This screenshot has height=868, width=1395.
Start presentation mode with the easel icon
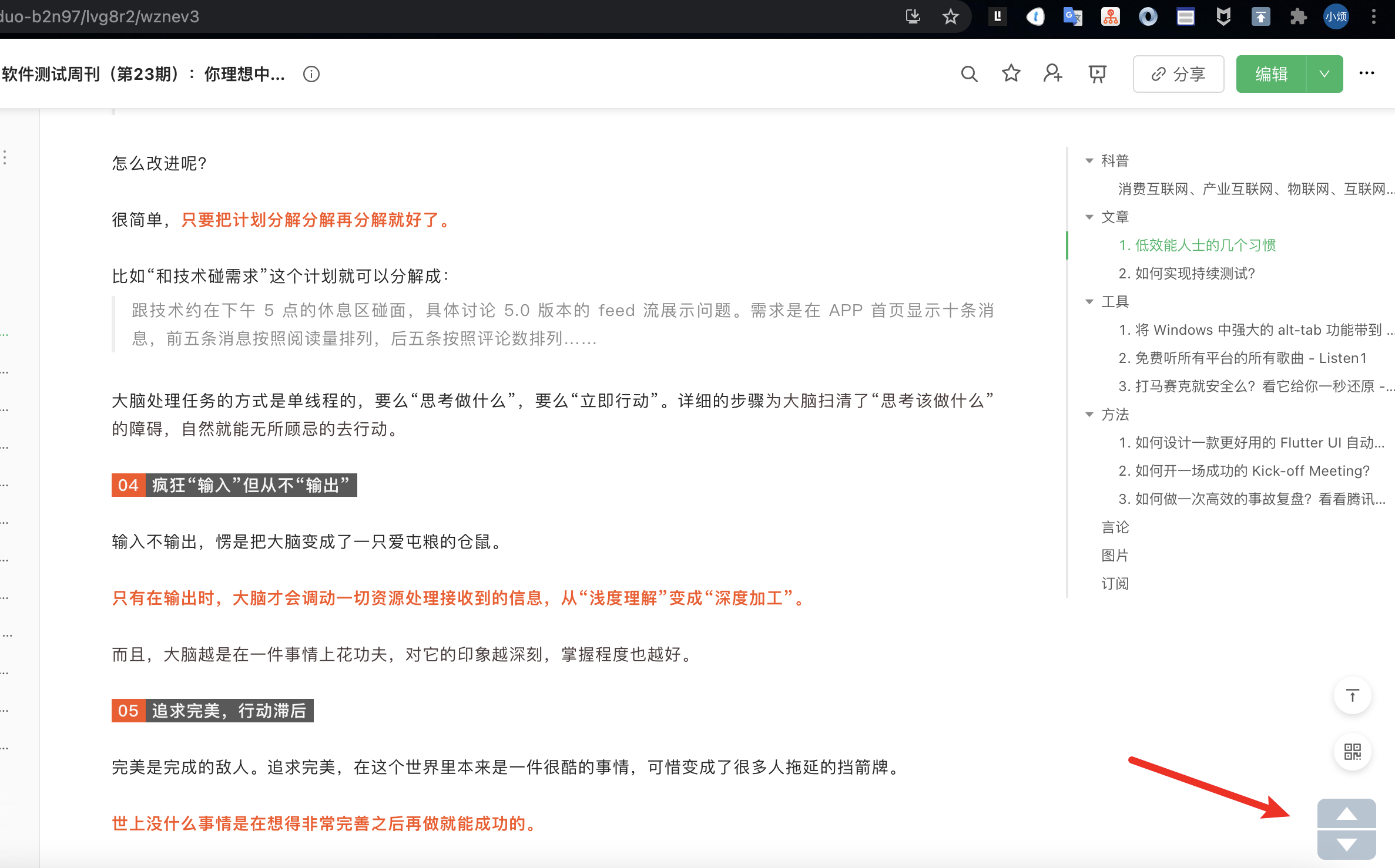pos(1096,74)
